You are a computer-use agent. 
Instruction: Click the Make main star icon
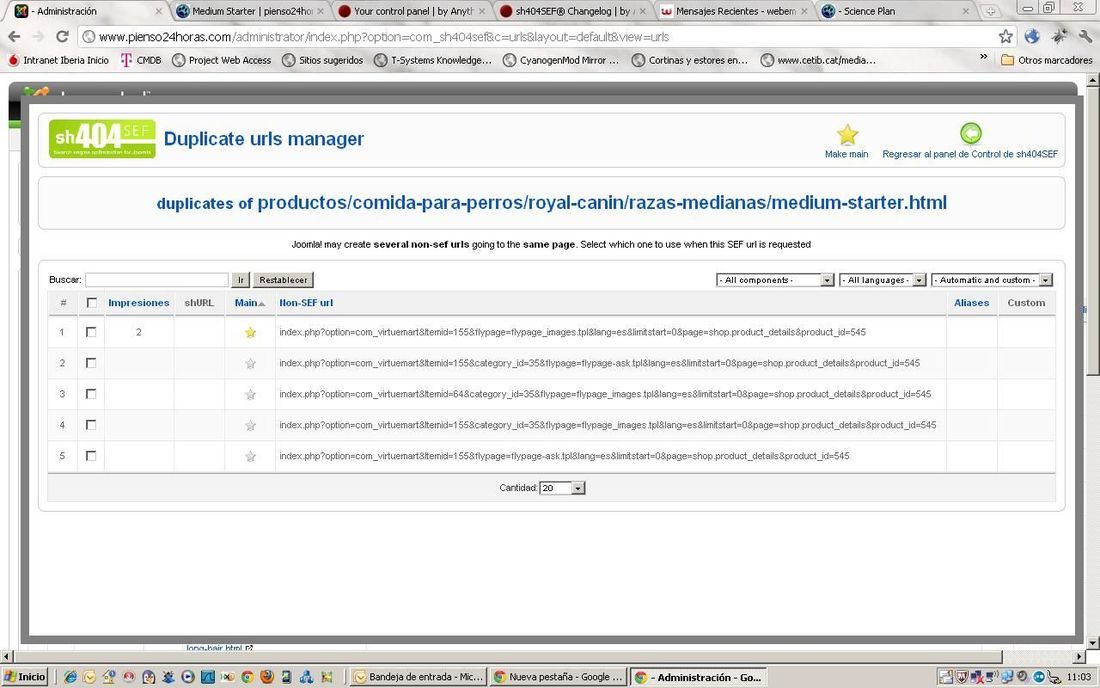(847, 135)
